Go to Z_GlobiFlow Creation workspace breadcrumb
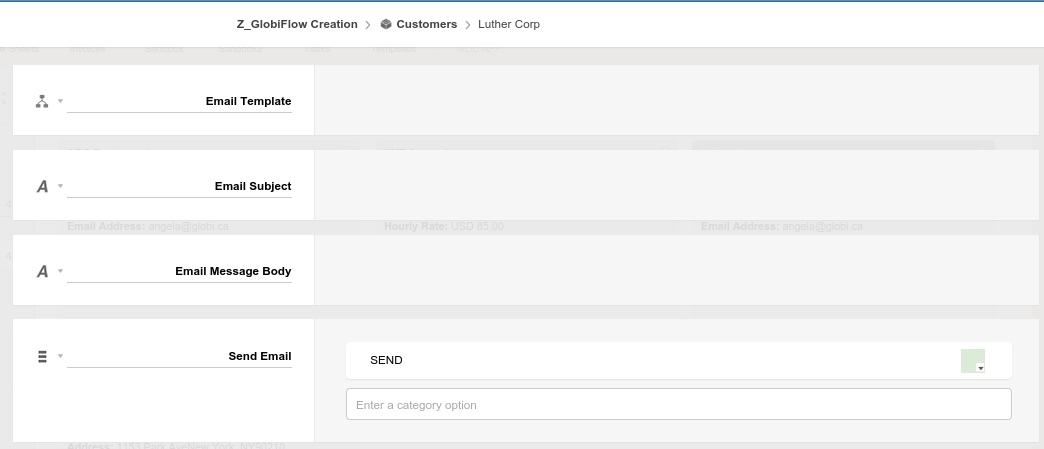 297,24
